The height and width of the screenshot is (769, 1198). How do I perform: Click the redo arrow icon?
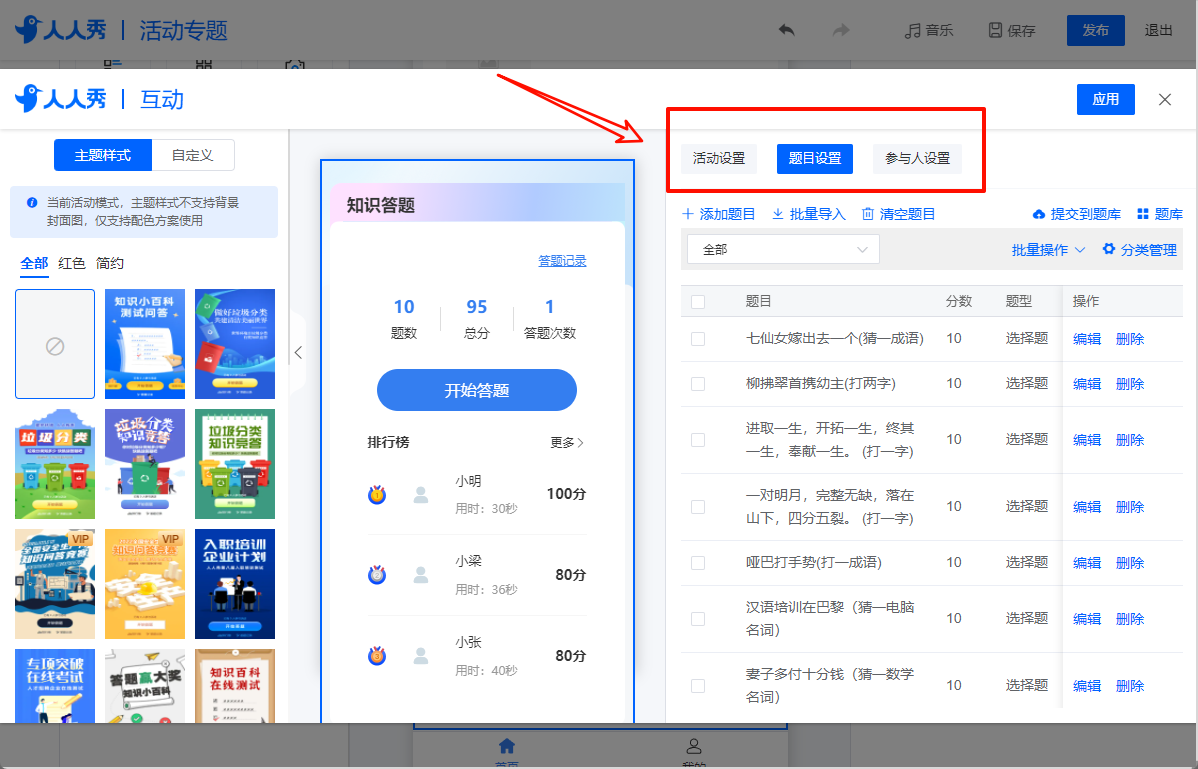840,30
